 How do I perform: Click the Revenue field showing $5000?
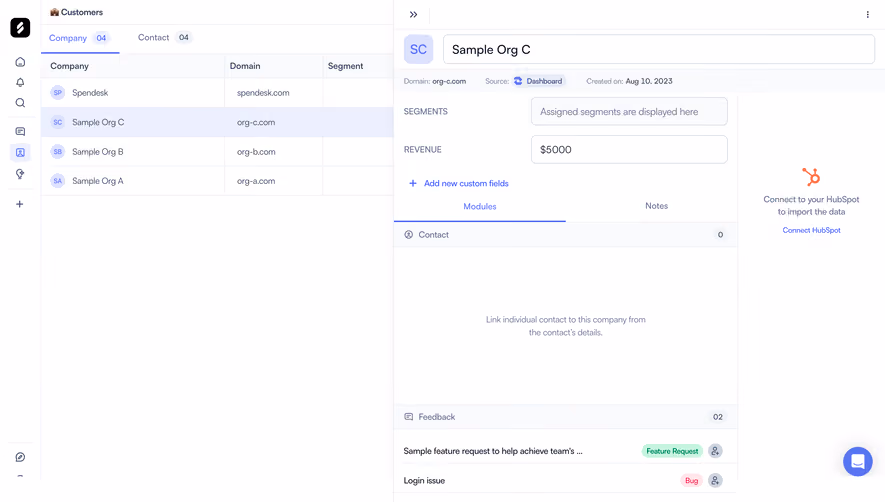pos(629,150)
